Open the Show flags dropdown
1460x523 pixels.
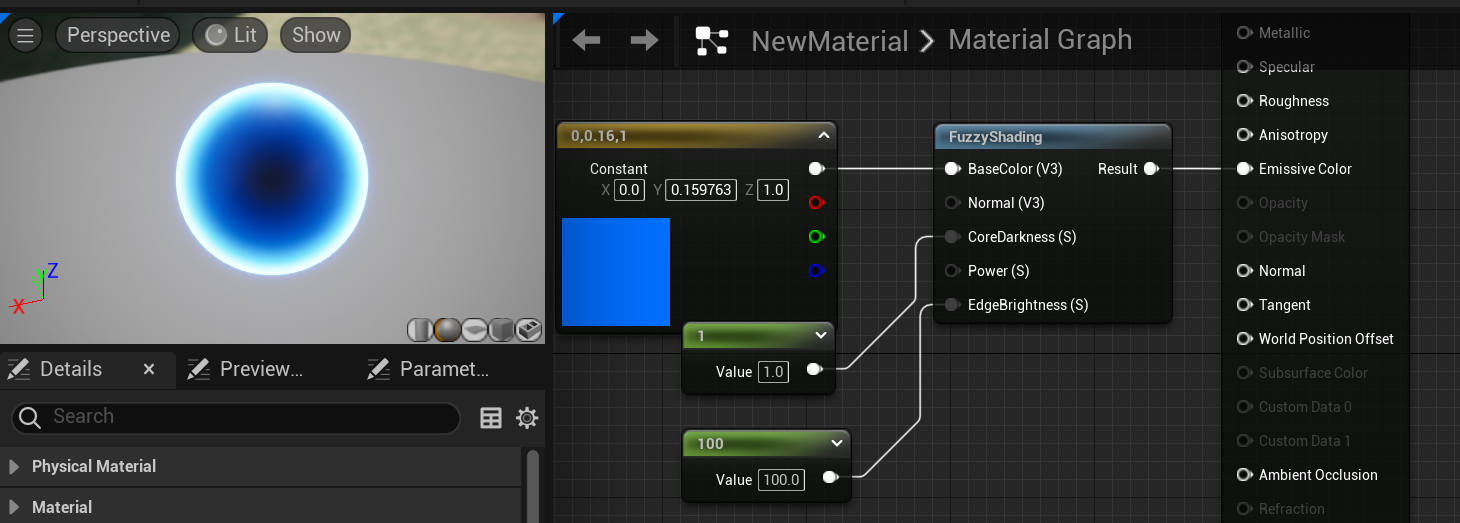(316, 36)
